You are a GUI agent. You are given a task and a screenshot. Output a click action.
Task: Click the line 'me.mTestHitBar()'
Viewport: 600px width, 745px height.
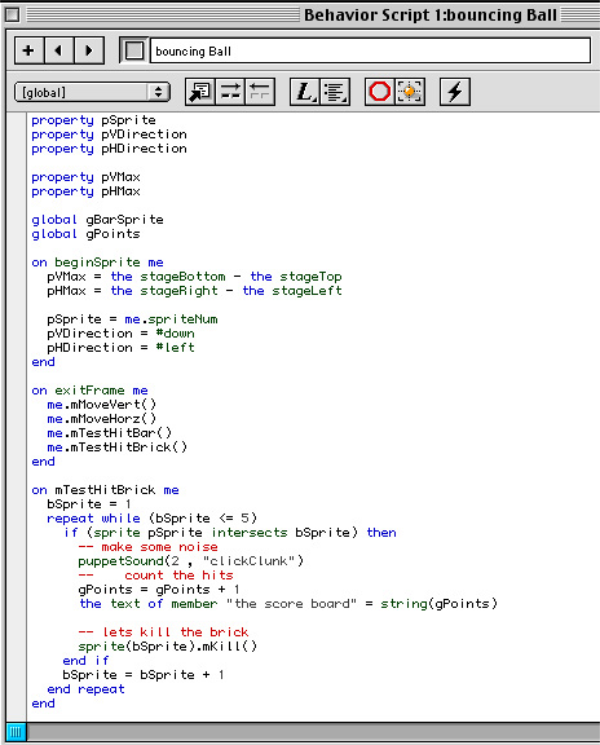tap(109, 433)
